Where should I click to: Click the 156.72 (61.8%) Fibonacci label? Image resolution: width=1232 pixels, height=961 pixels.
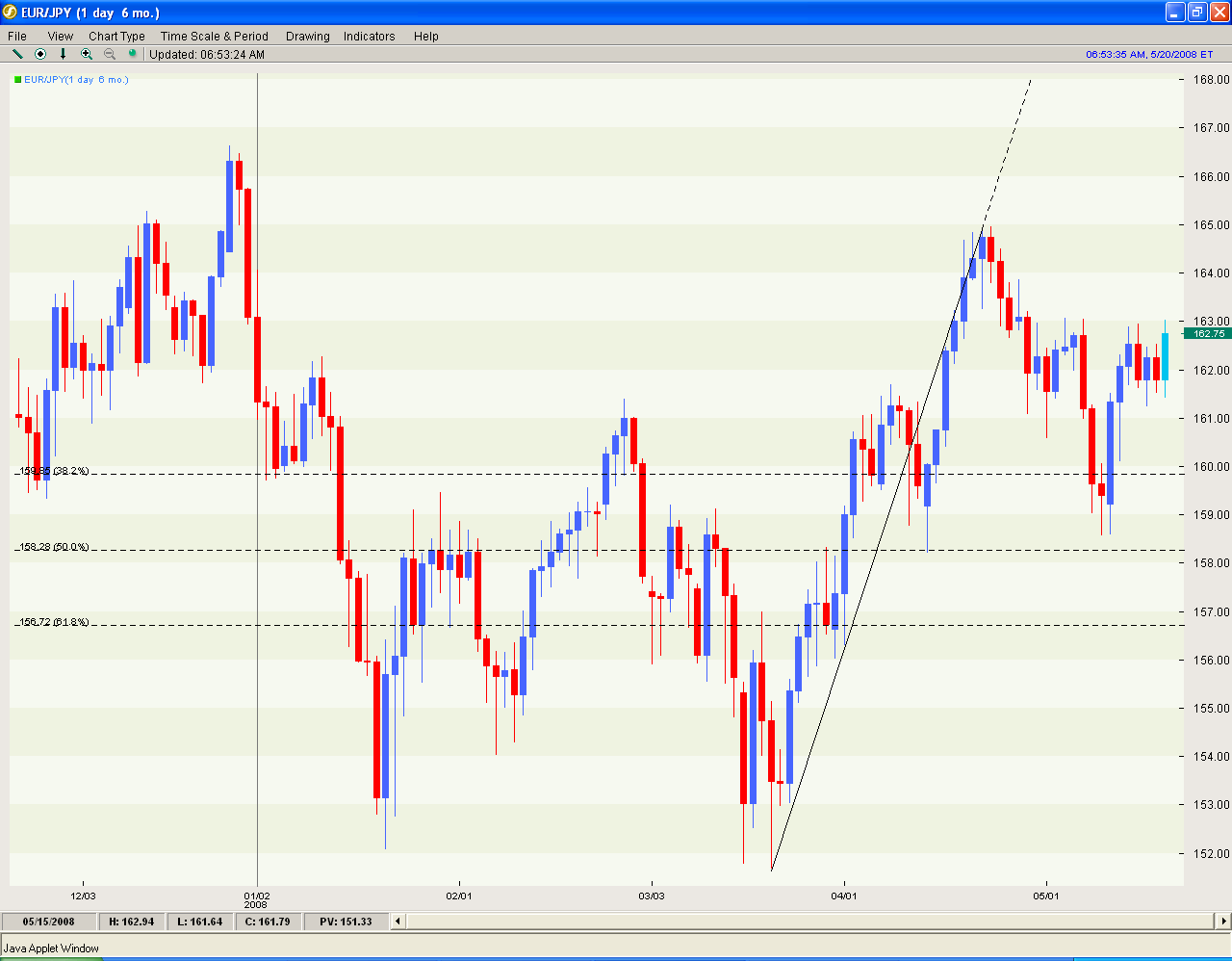pyautogui.click(x=54, y=622)
